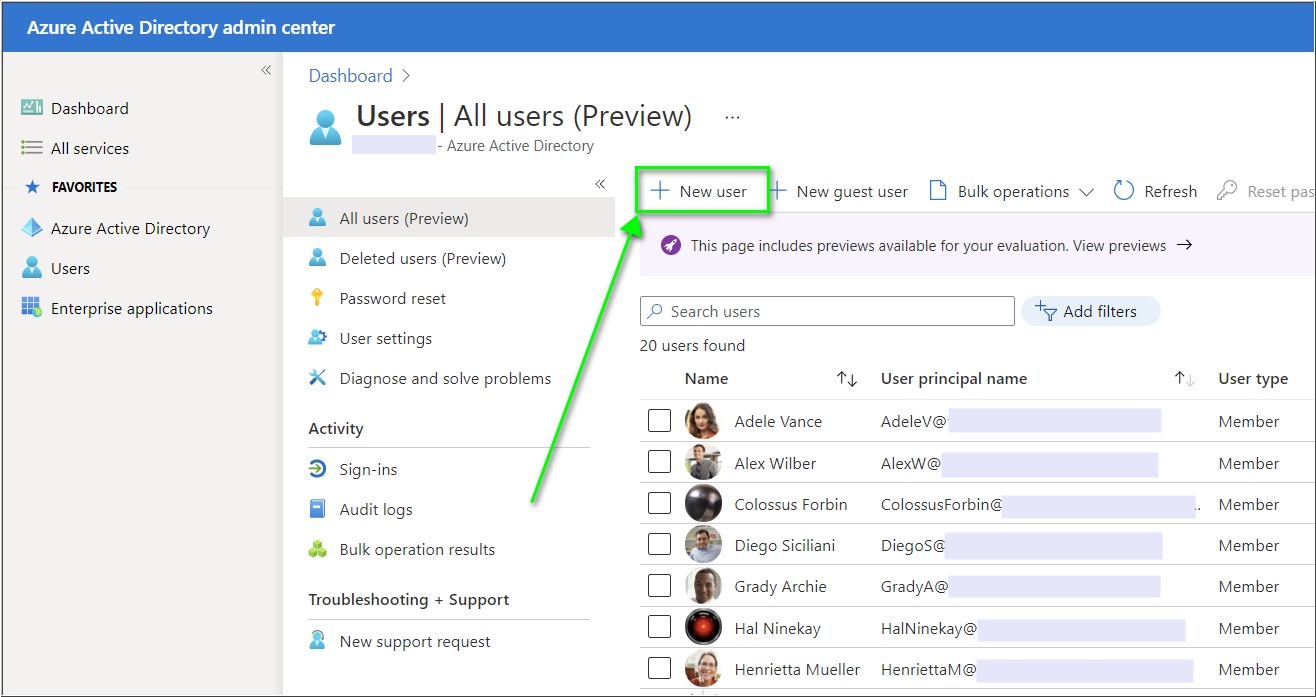Open Deleted users (Preview) menu item
1316x697 pixels.
(449, 258)
